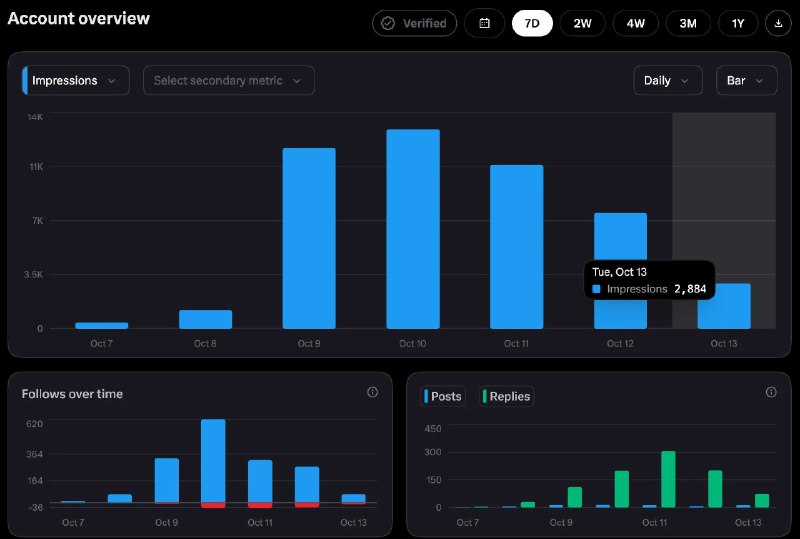
Task: Switch to the 2W time range
Action: (582, 23)
